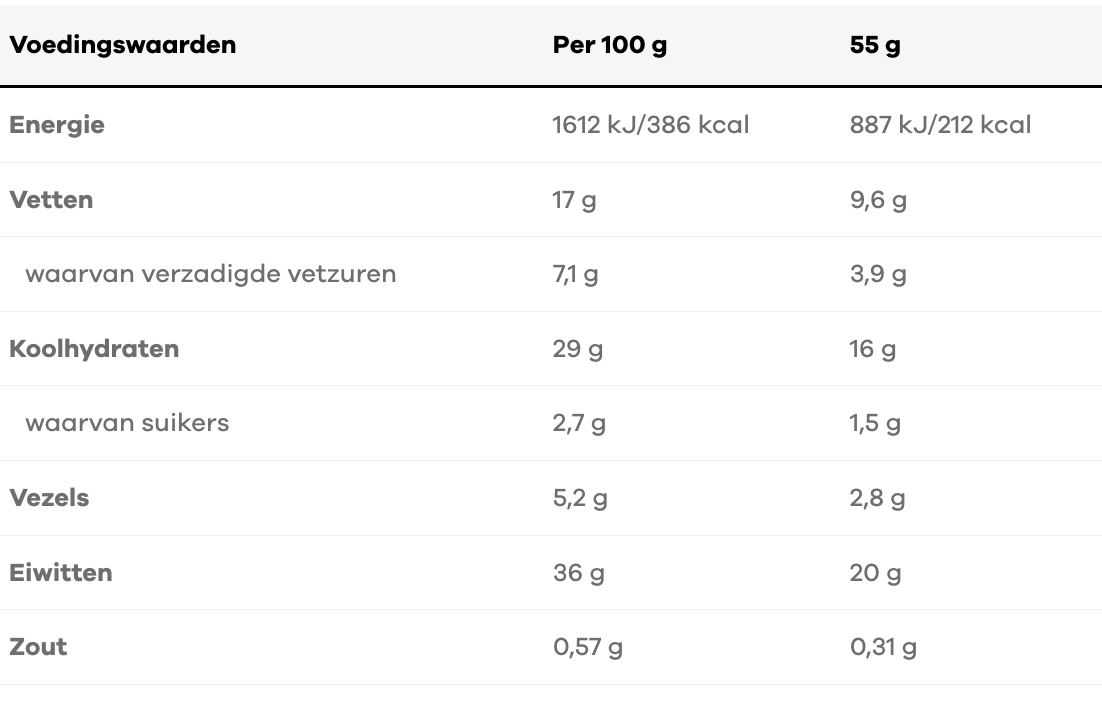This screenshot has width=1102, height=718.
Task: Click the 1,5 g sugars value
Action: pyautogui.click(x=875, y=423)
